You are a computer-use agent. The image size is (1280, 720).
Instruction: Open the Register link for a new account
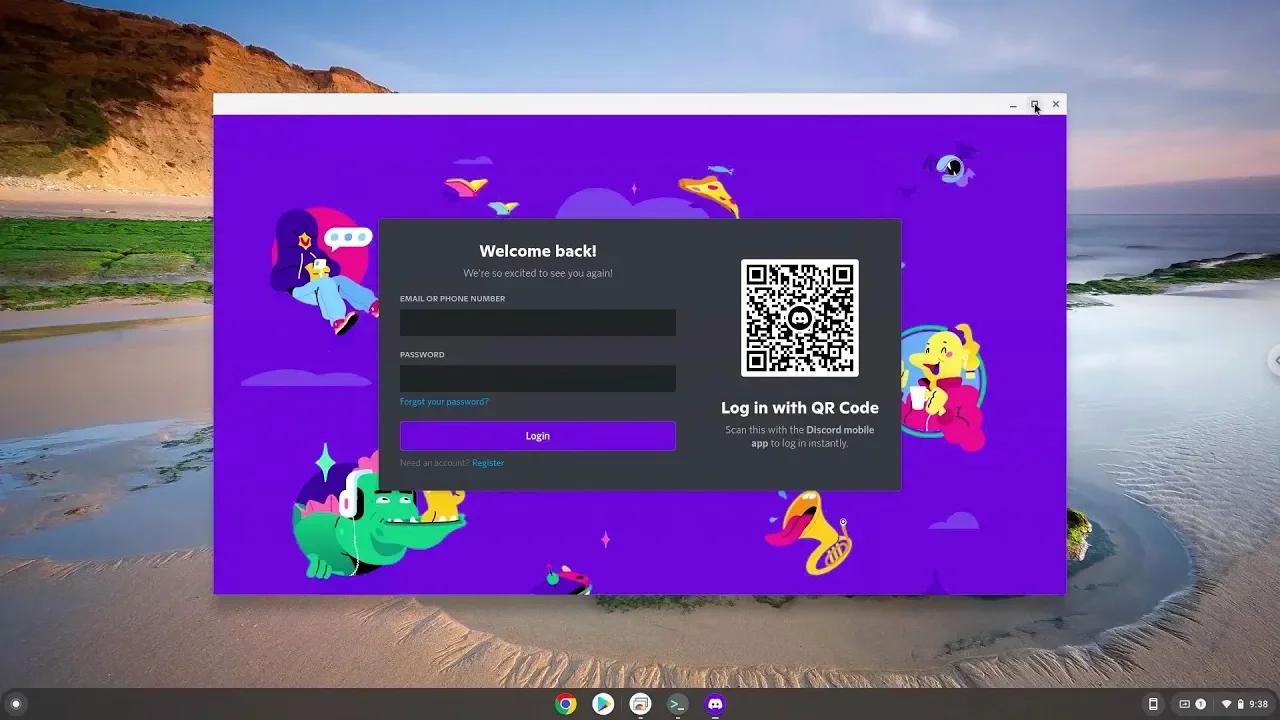tap(488, 462)
